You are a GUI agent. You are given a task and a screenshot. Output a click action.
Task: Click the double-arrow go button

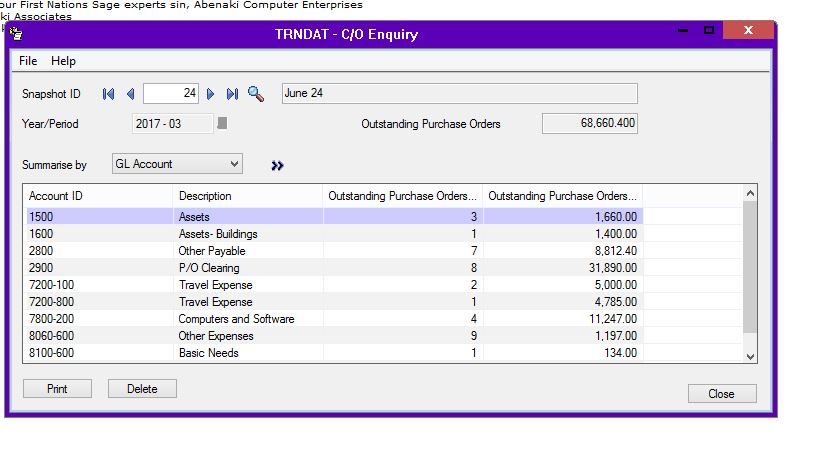(x=277, y=165)
